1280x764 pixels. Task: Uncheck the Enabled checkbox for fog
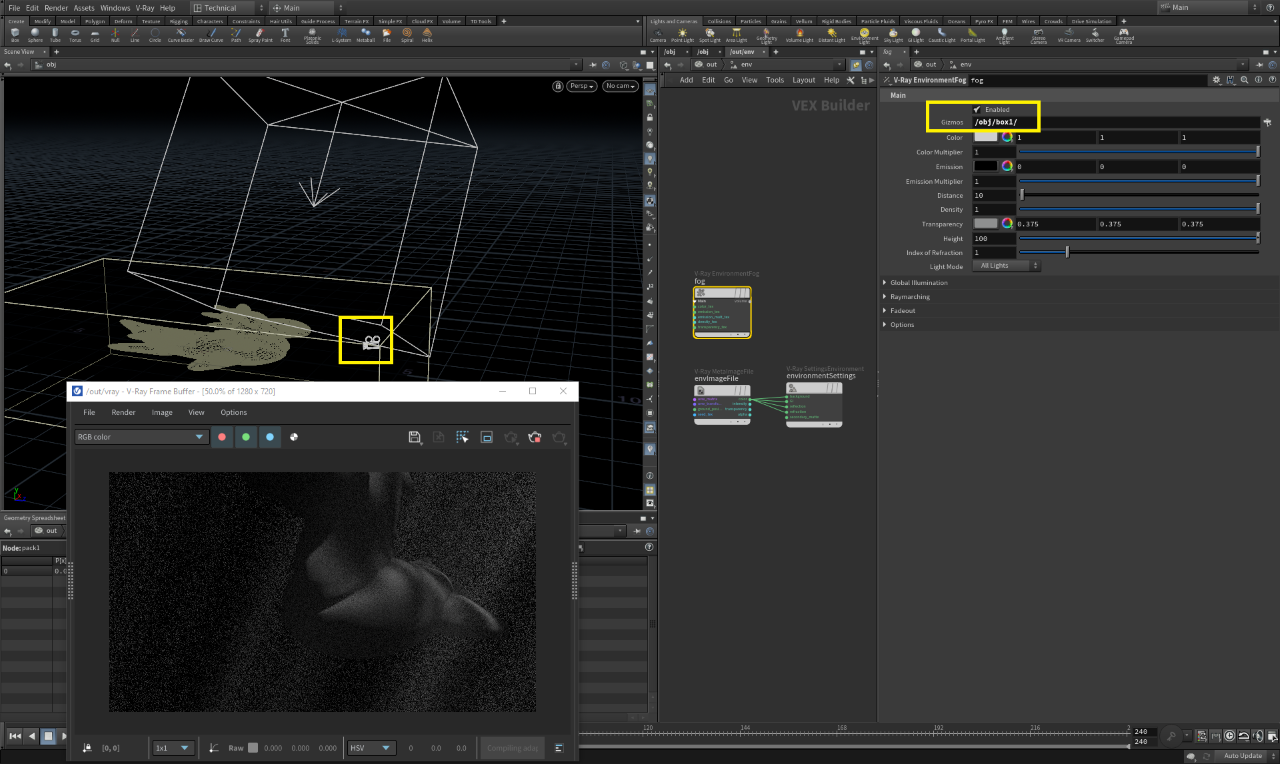point(977,109)
